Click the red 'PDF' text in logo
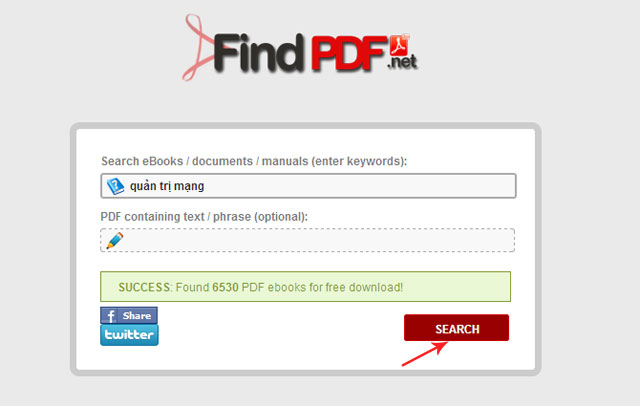This screenshot has width=640, height=406. tap(349, 53)
